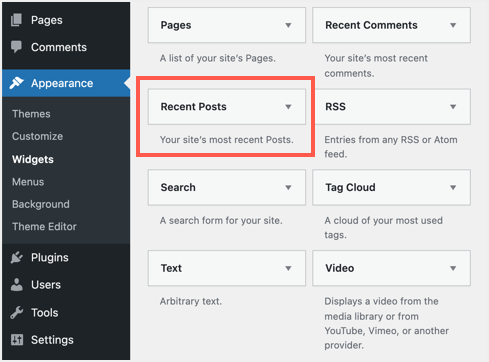The image size is (489, 362).
Task: Select the Search widget title
Action: tap(178, 187)
